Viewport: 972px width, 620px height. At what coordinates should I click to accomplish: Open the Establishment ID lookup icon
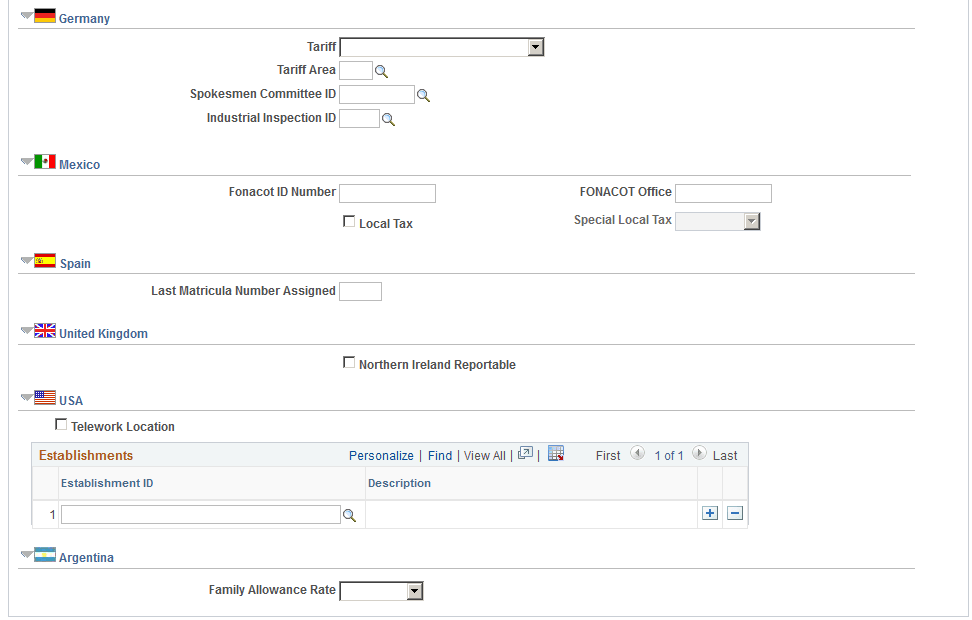click(x=349, y=514)
